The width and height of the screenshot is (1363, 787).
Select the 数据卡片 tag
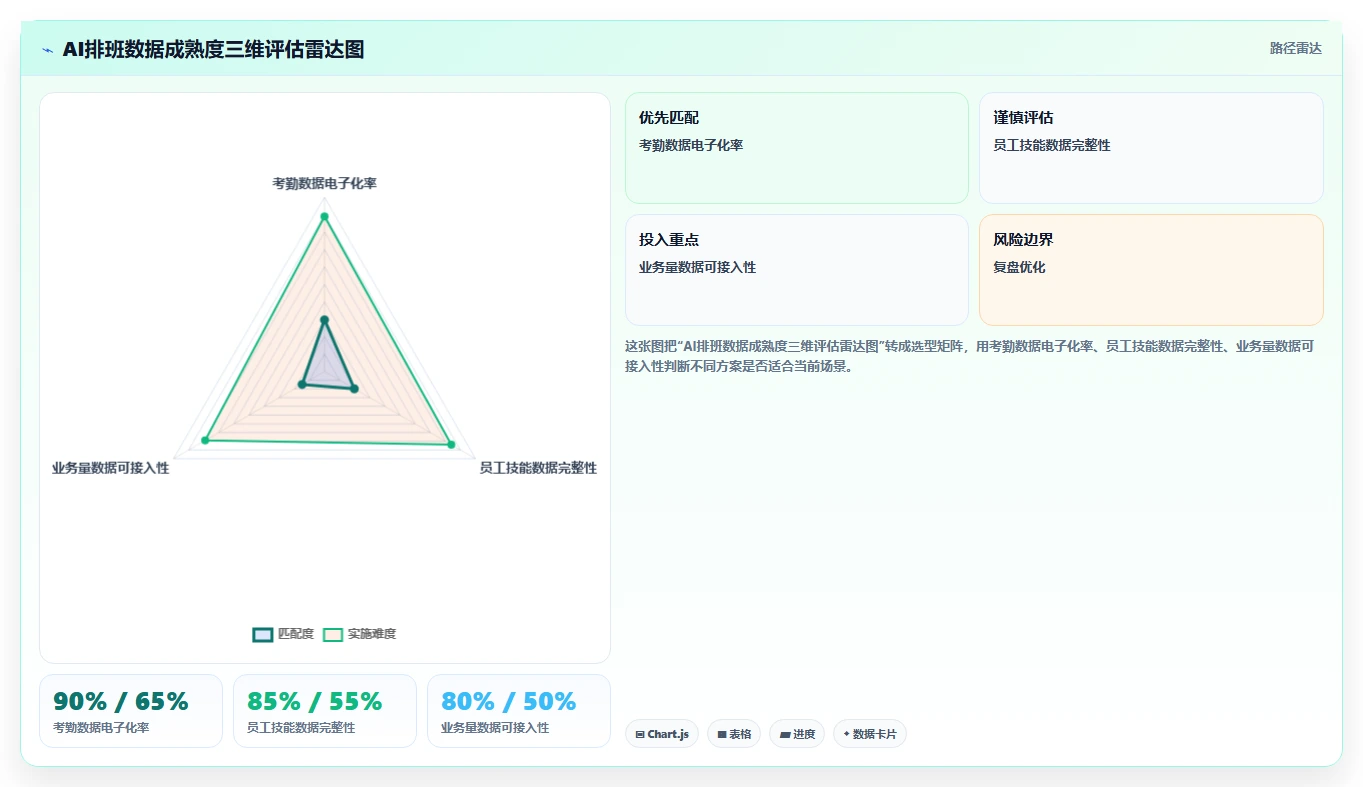tap(870, 734)
